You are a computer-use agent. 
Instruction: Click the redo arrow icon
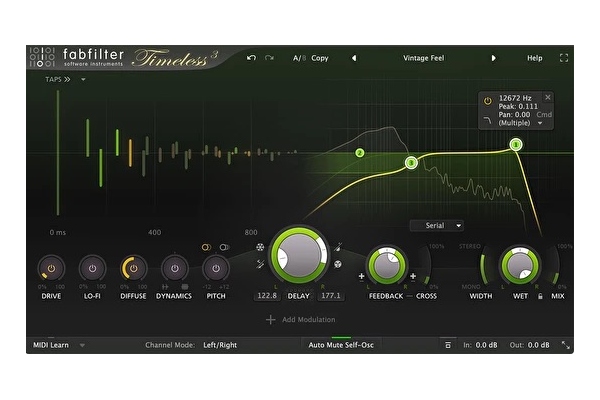pos(269,58)
